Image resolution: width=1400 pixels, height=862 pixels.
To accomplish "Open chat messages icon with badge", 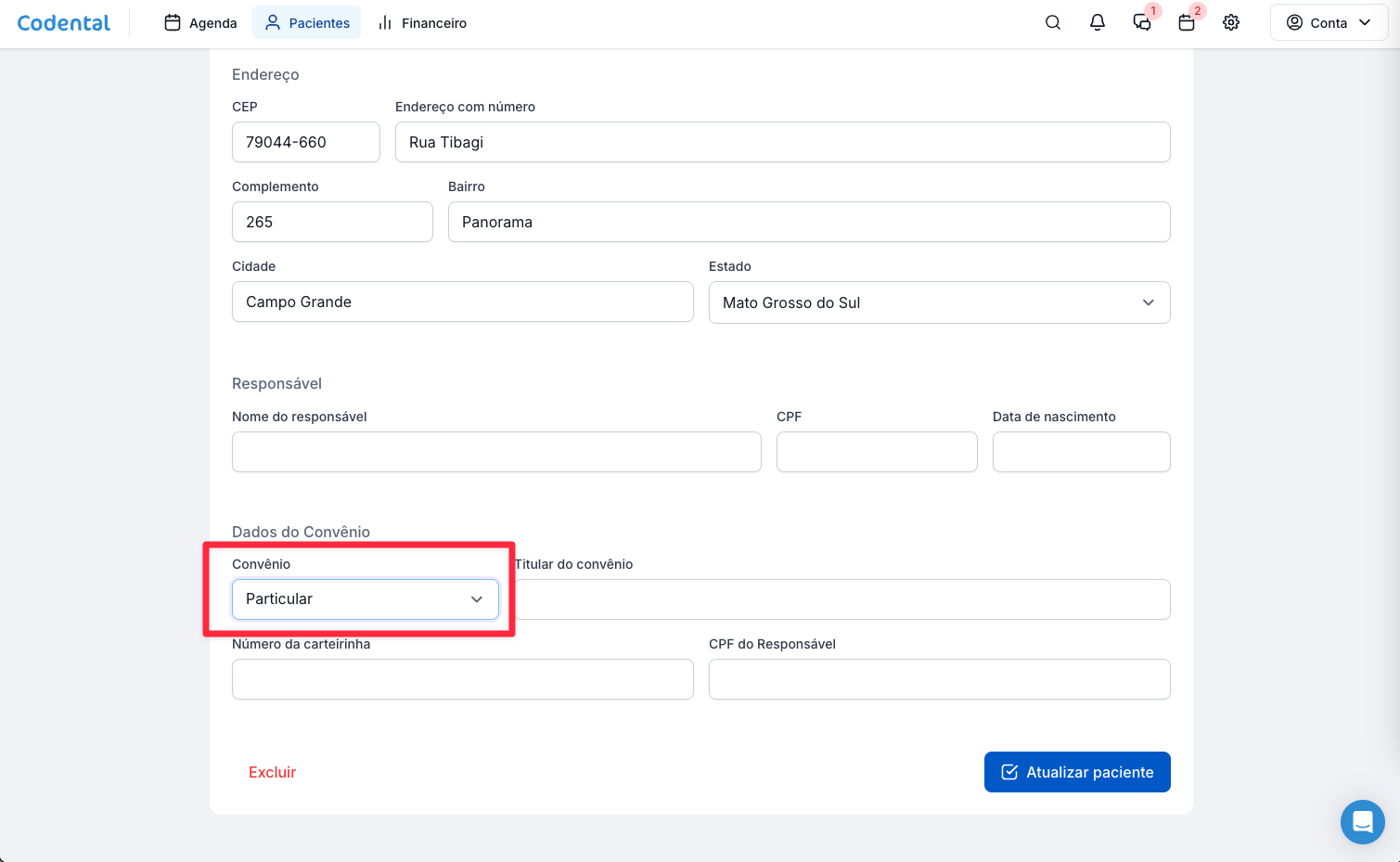I will point(1142,23).
